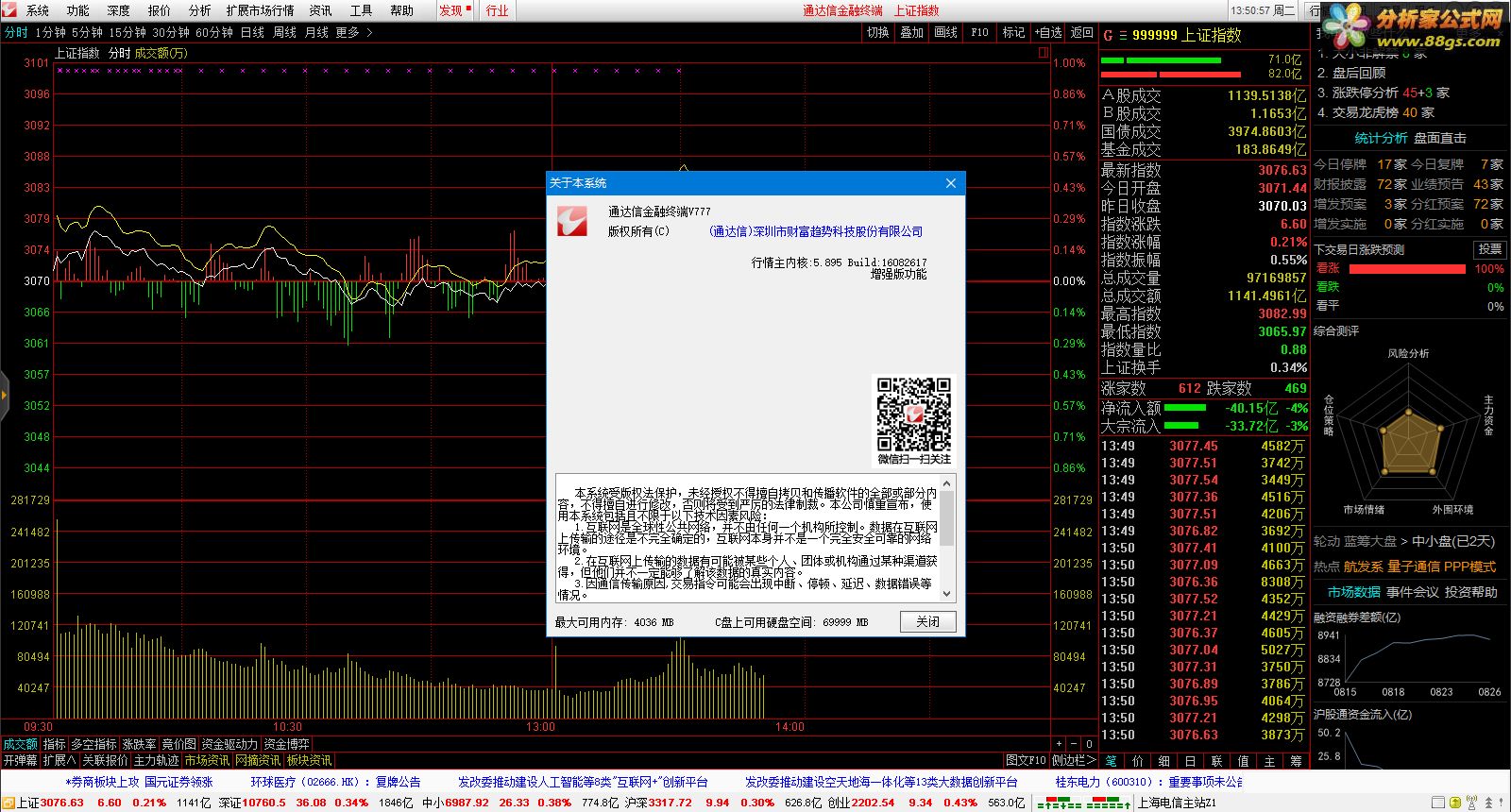The height and width of the screenshot is (812, 1511).
Task: Open the 切换 switch dropdown
Action: pyautogui.click(x=877, y=32)
